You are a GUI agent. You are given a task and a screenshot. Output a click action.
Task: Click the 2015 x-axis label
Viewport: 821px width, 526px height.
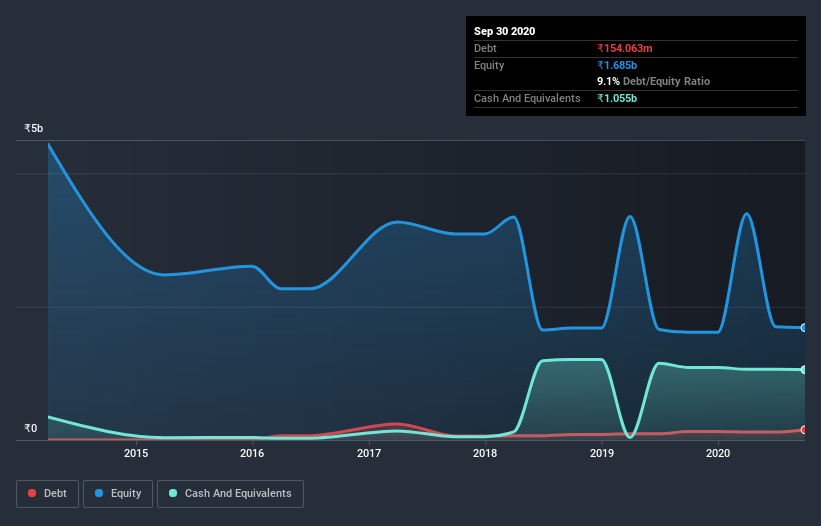coord(136,453)
